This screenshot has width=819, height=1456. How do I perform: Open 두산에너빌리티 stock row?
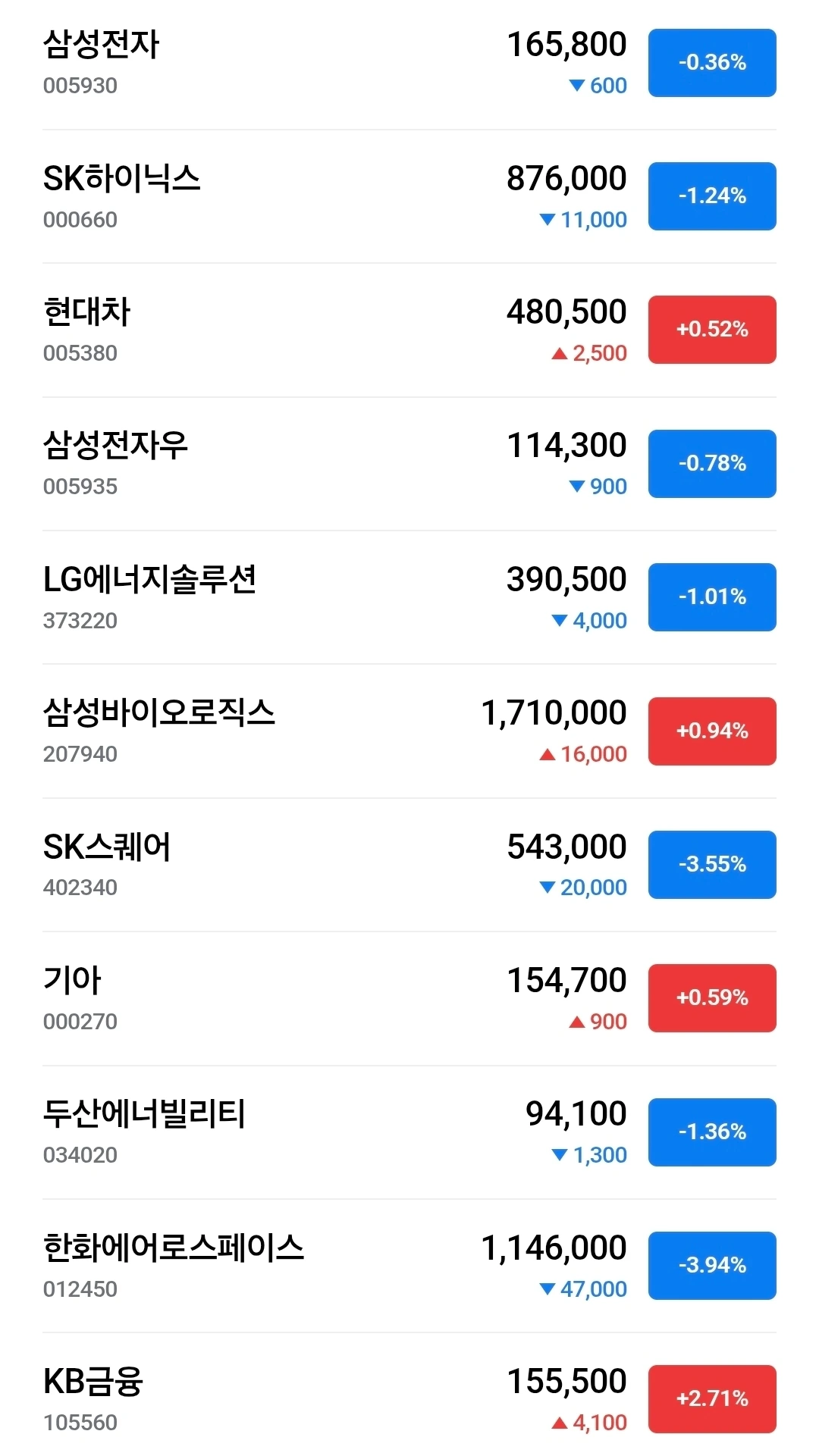409,1132
